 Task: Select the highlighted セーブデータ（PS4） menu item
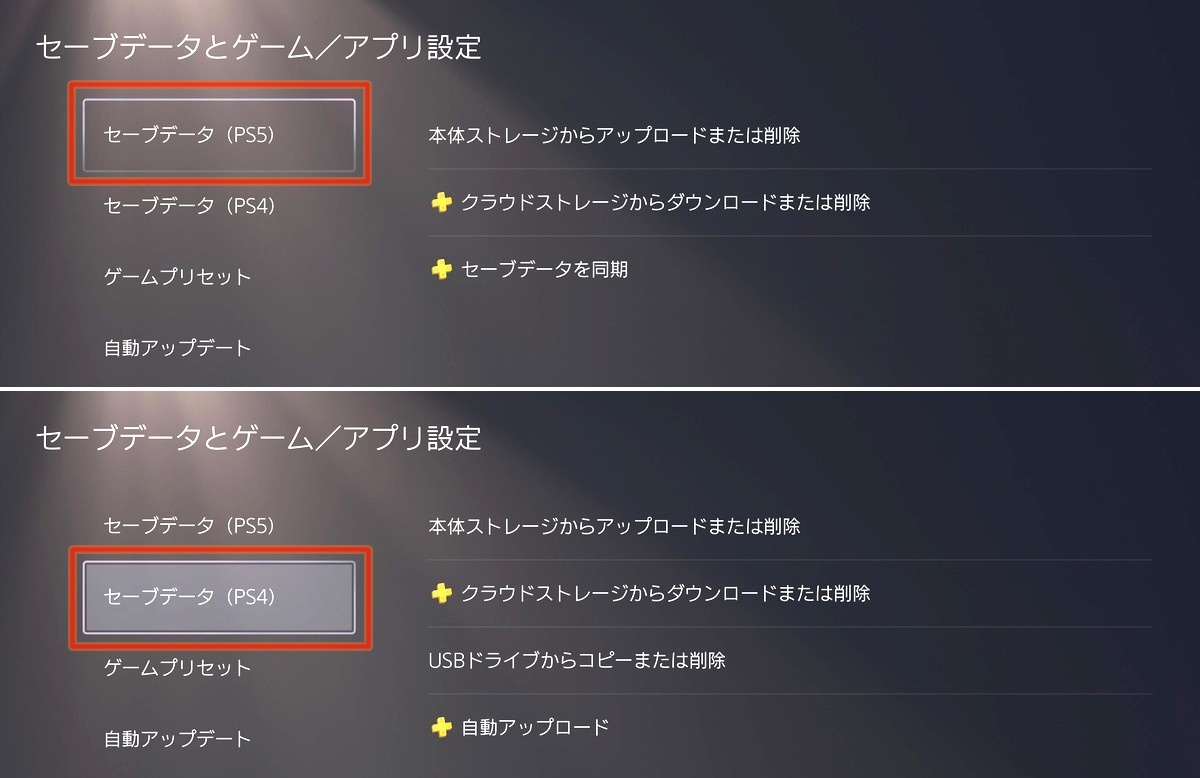pos(219,597)
